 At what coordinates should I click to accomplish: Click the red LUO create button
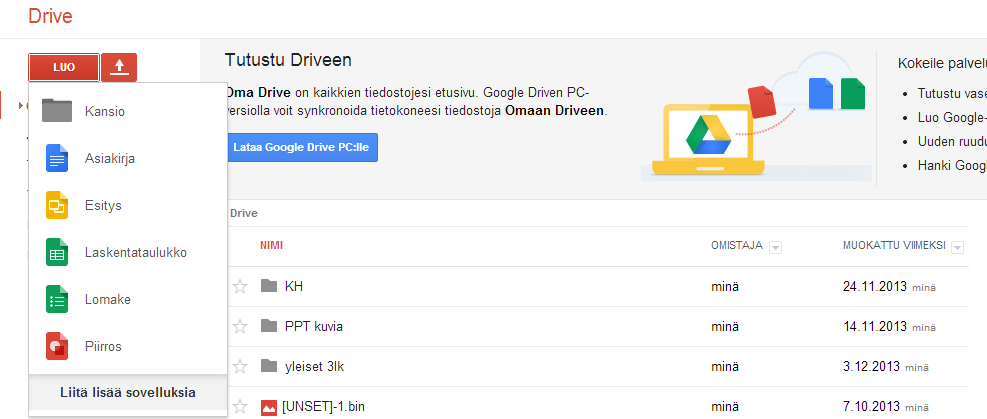pos(64,67)
